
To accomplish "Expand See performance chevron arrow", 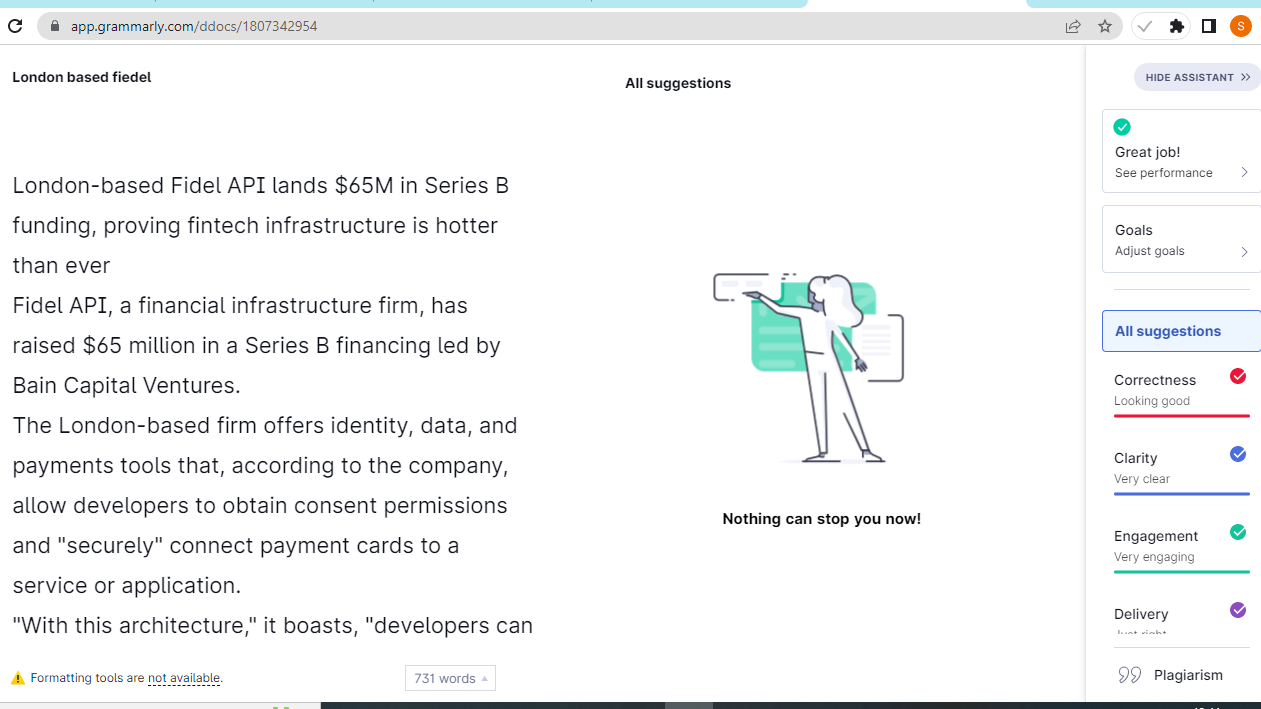I will click(1244, 173).
